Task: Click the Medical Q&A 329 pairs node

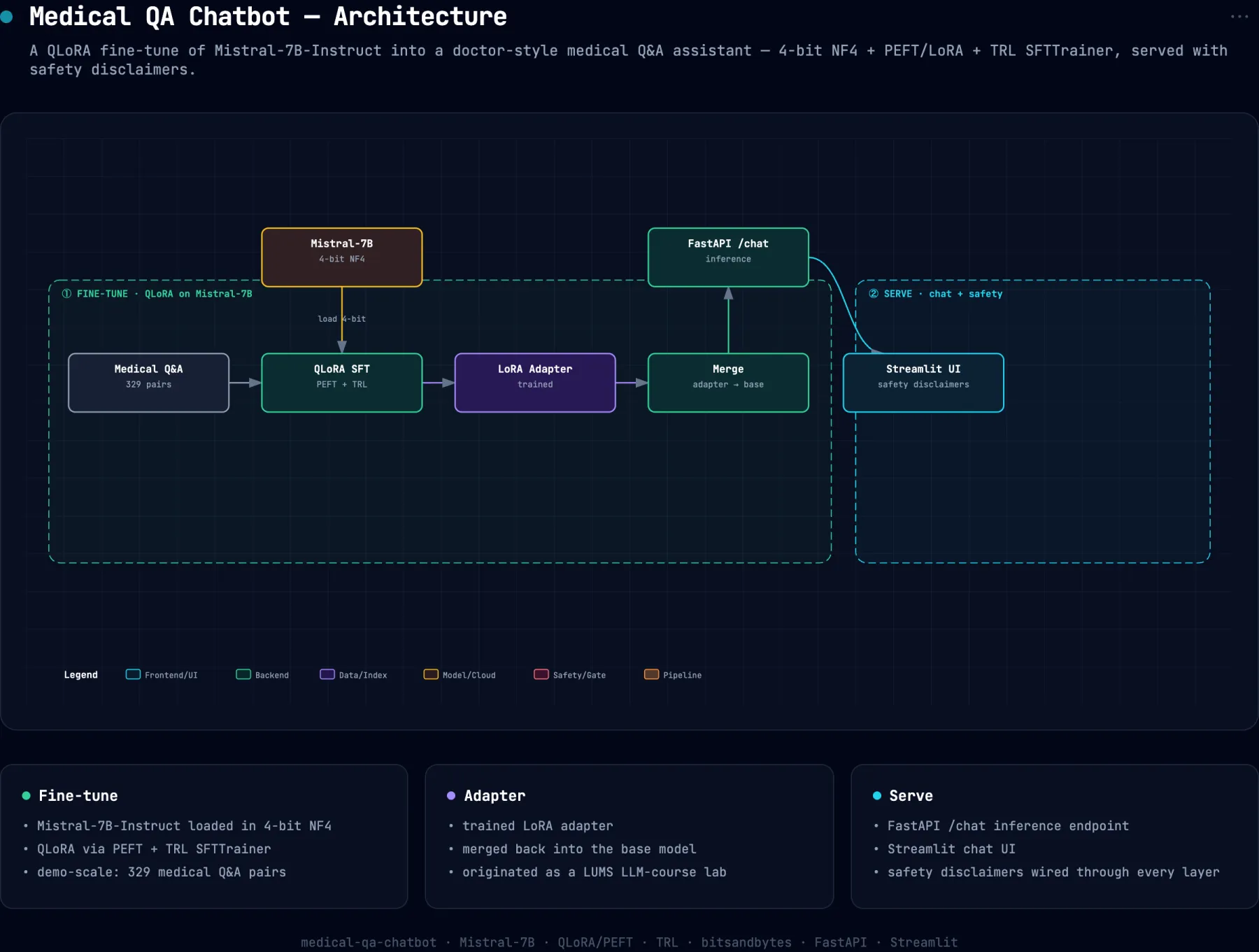Action: point(148,383)
